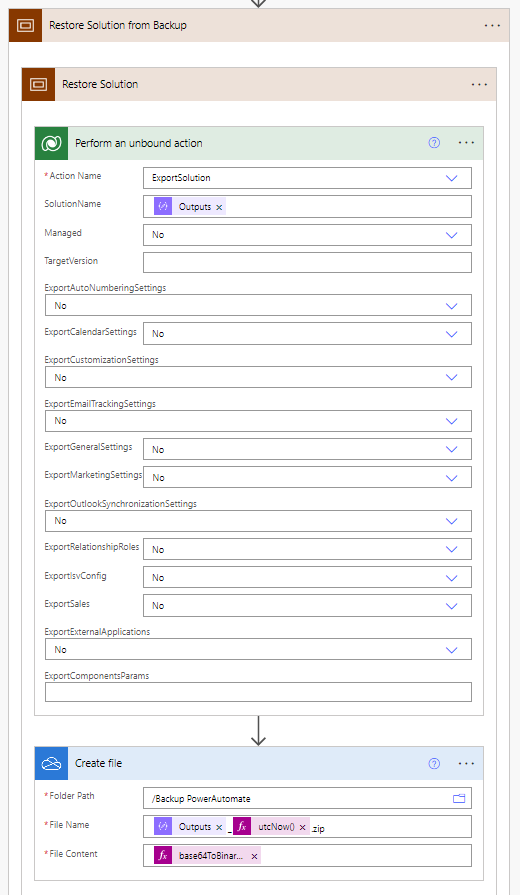The image size is (520, 895).
Task: Open the ExportGeneralSettings dropdown
Action: point(452,449)
